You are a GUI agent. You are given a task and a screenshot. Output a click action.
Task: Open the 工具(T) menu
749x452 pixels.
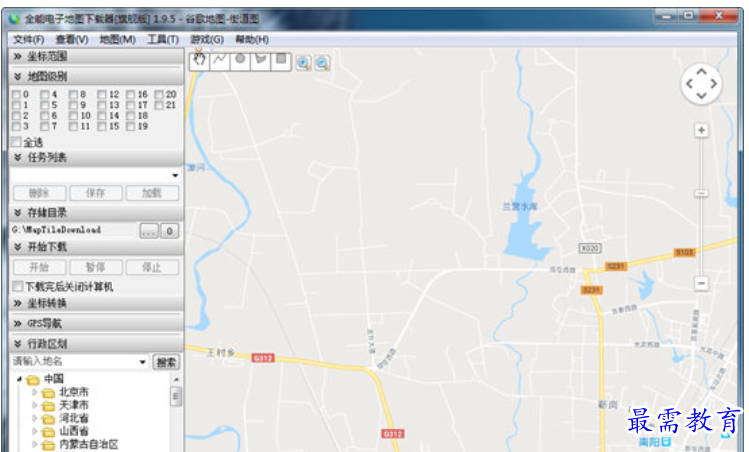(x=163, y=39)
